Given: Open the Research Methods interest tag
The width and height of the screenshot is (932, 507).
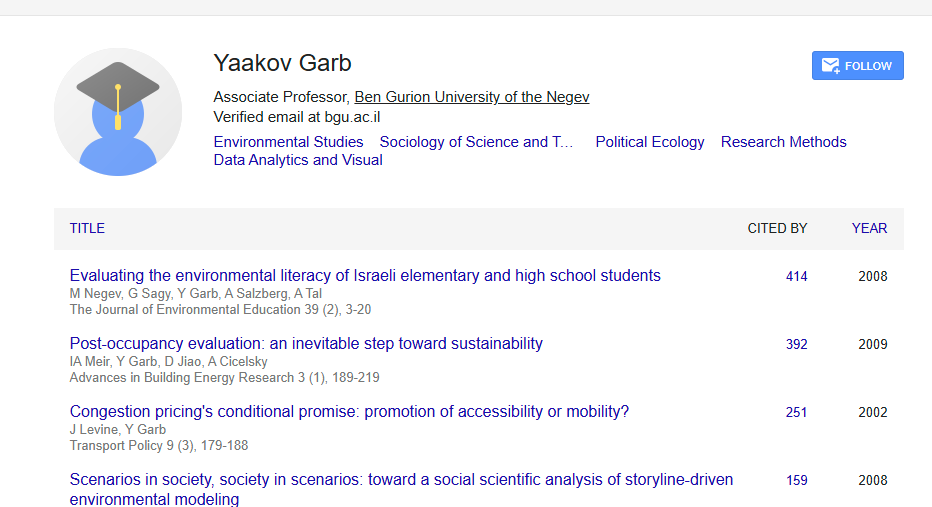Looking at the screenshot, I should point(783,142).
